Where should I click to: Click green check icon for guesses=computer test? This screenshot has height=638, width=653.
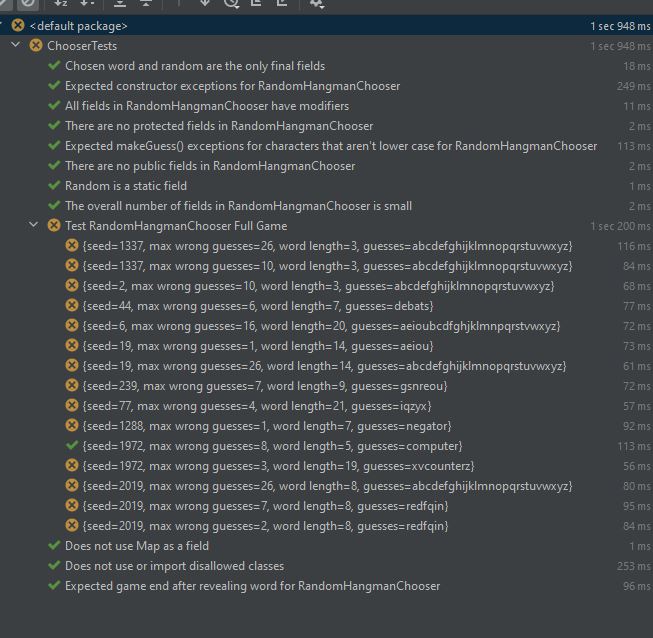point(71,446)
